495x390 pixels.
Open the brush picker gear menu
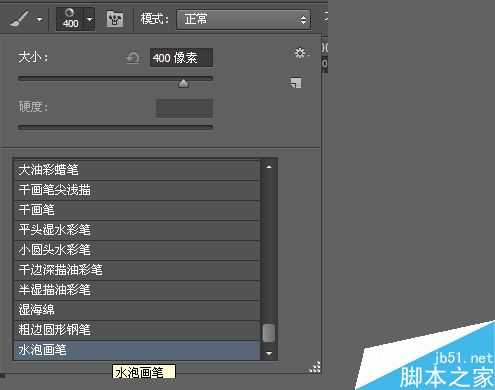[x=301, y=53]
